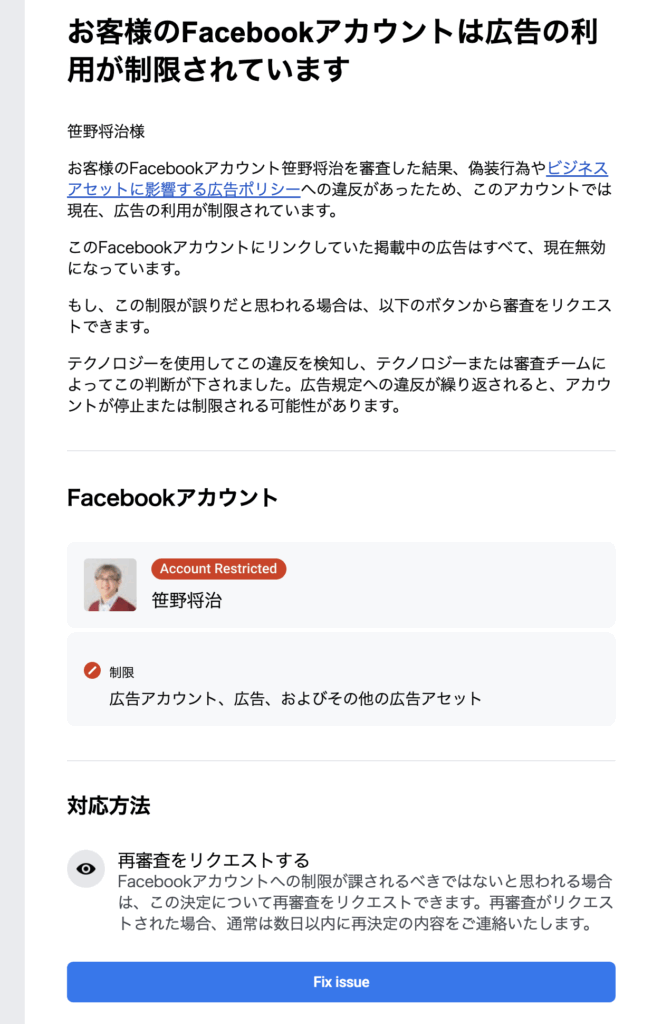Click the Facebookアカウント section heading
This screenshot has width=652, height=1024.
click(172, 497)
